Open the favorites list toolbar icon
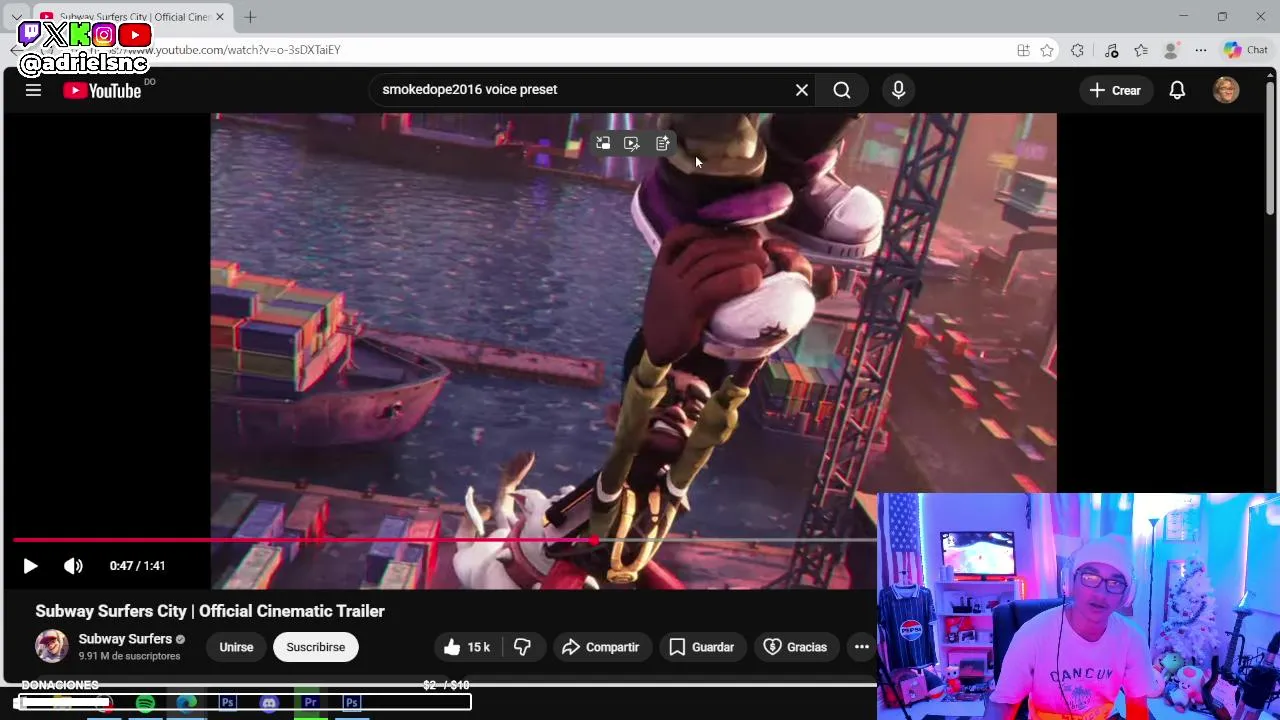 (1141, 50)
